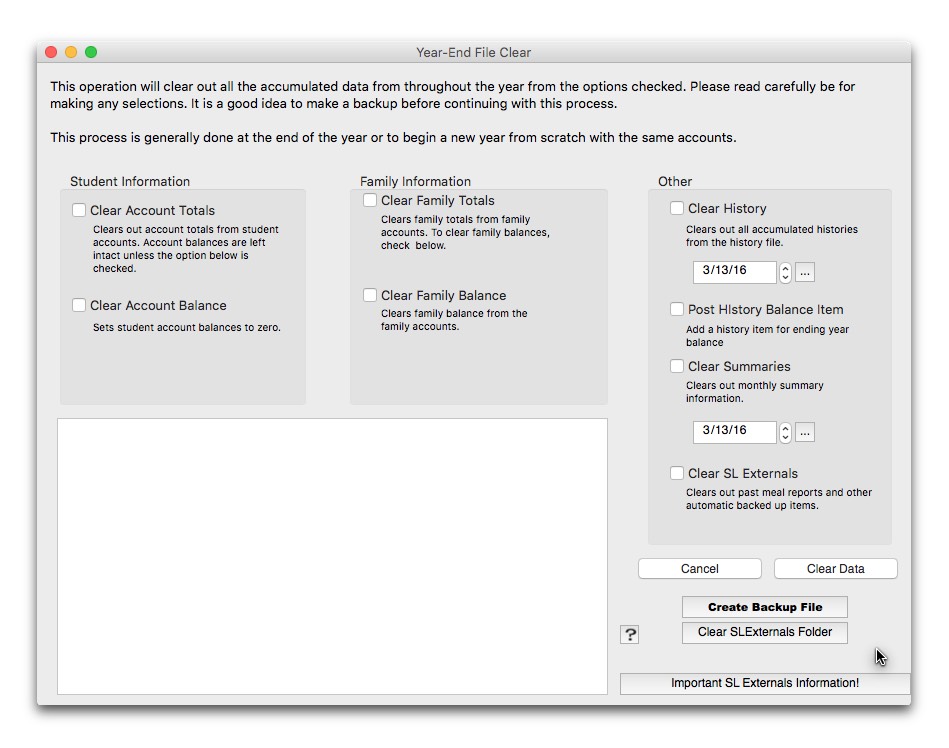Open date picker next to Clear Summaries date
The height and width of the screenshot is (748, 949).
coord(804,432)
